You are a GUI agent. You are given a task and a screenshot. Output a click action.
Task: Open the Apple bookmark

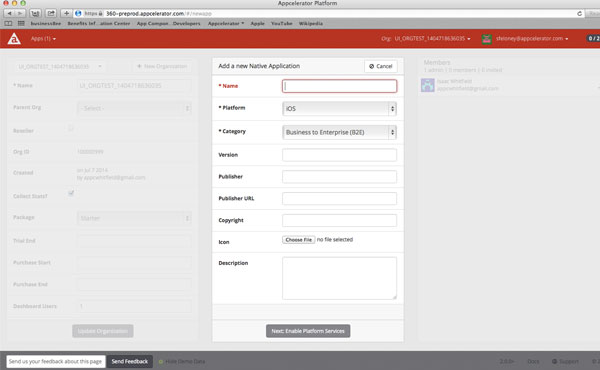(258, 23)
